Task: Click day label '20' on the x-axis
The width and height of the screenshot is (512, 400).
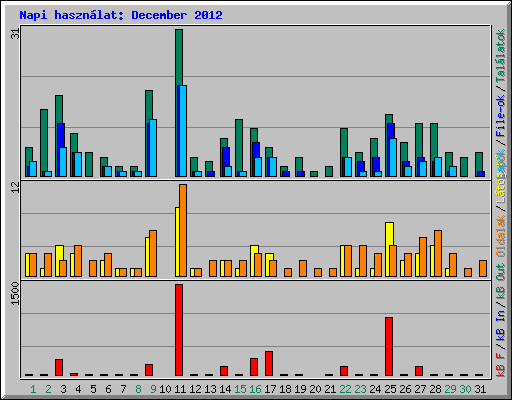Action: coord(315,389)
